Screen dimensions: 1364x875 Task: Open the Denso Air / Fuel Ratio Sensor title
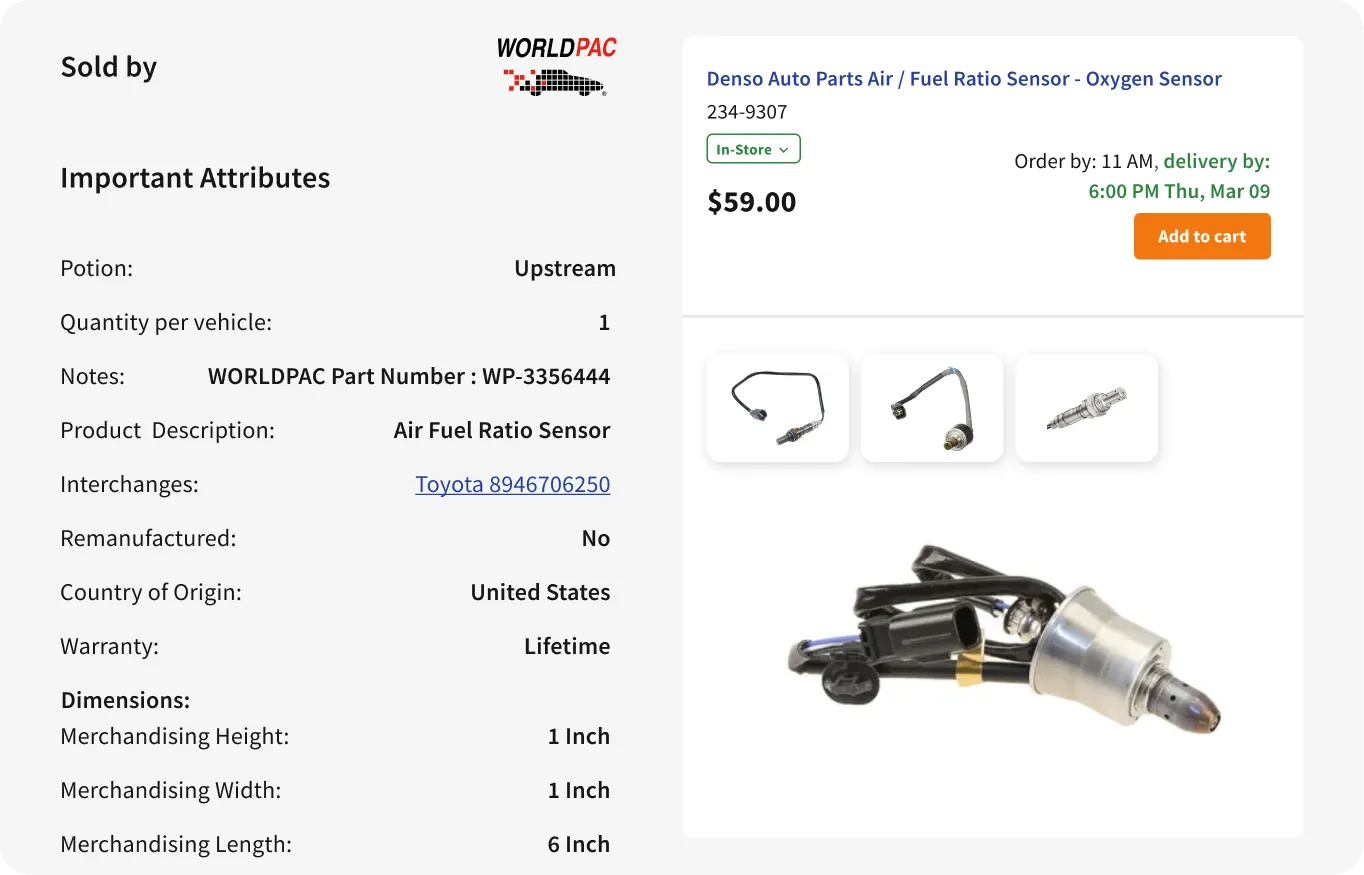[964, 79]
